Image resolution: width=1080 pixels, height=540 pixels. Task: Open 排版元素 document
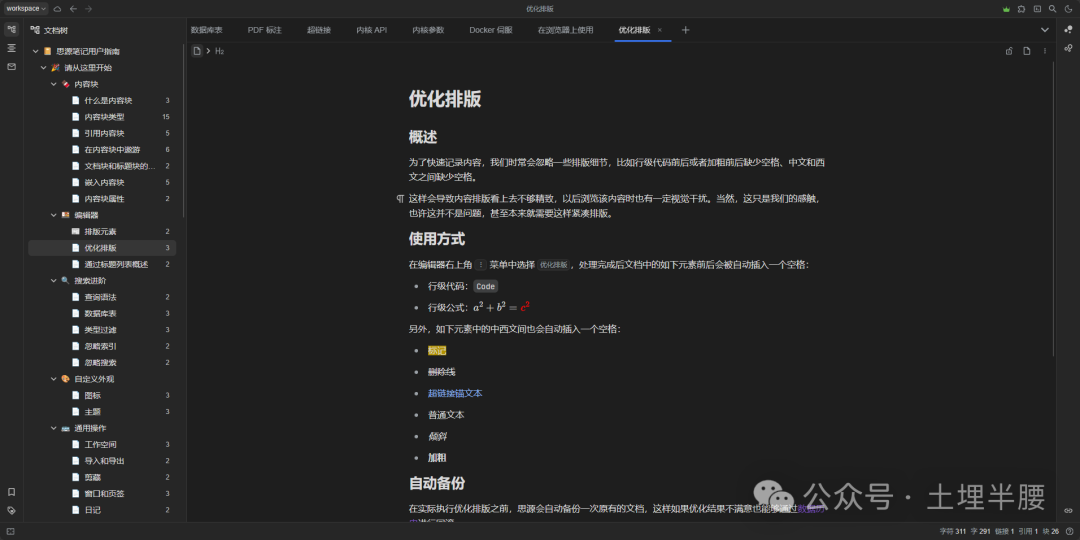(x=102, y=231)
